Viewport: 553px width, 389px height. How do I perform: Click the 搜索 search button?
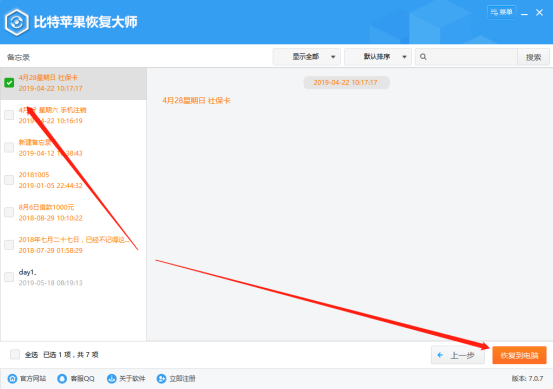point(533,57)
